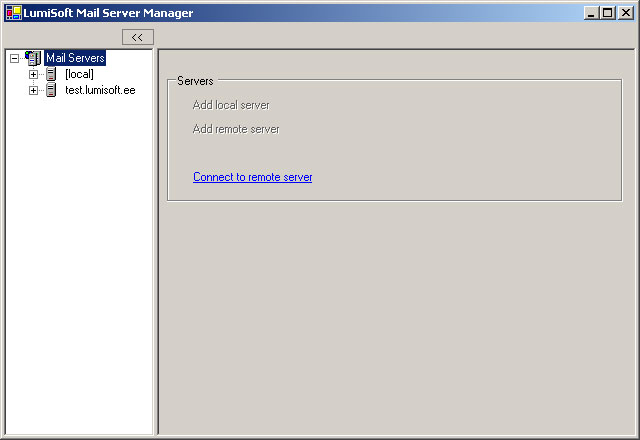
Task: Expand the test.lumisoft.ee server node
Action: tap(33, 90)
